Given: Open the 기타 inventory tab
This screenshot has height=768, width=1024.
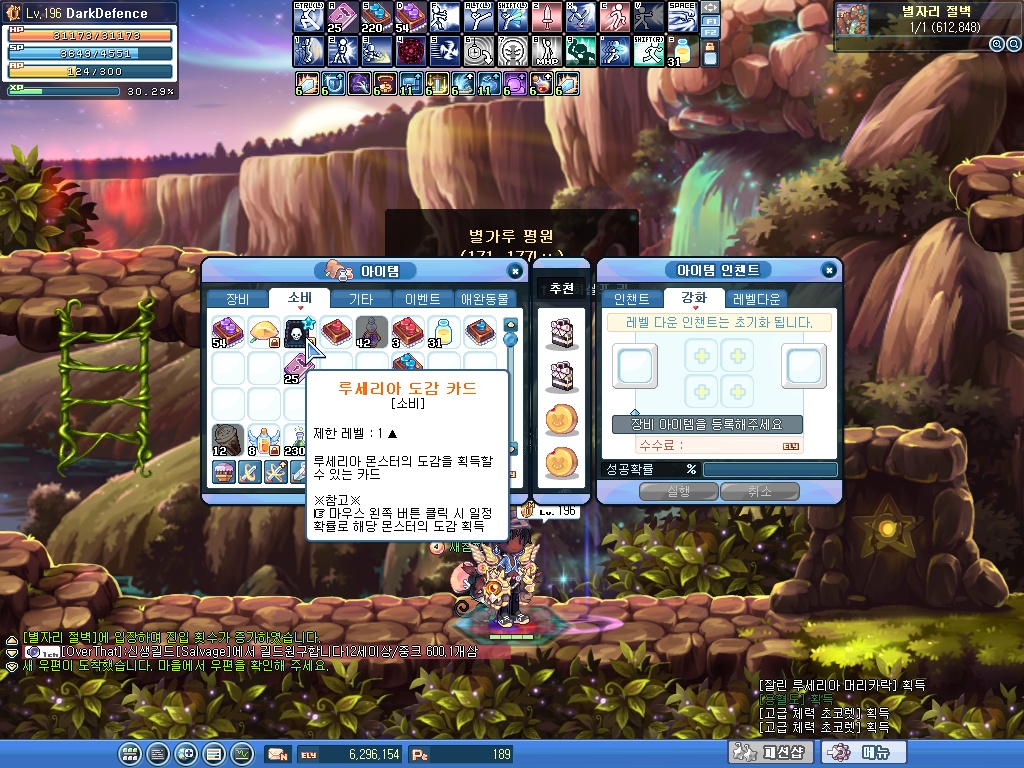Looking at the screenshot, I should [x=360, y=299].
